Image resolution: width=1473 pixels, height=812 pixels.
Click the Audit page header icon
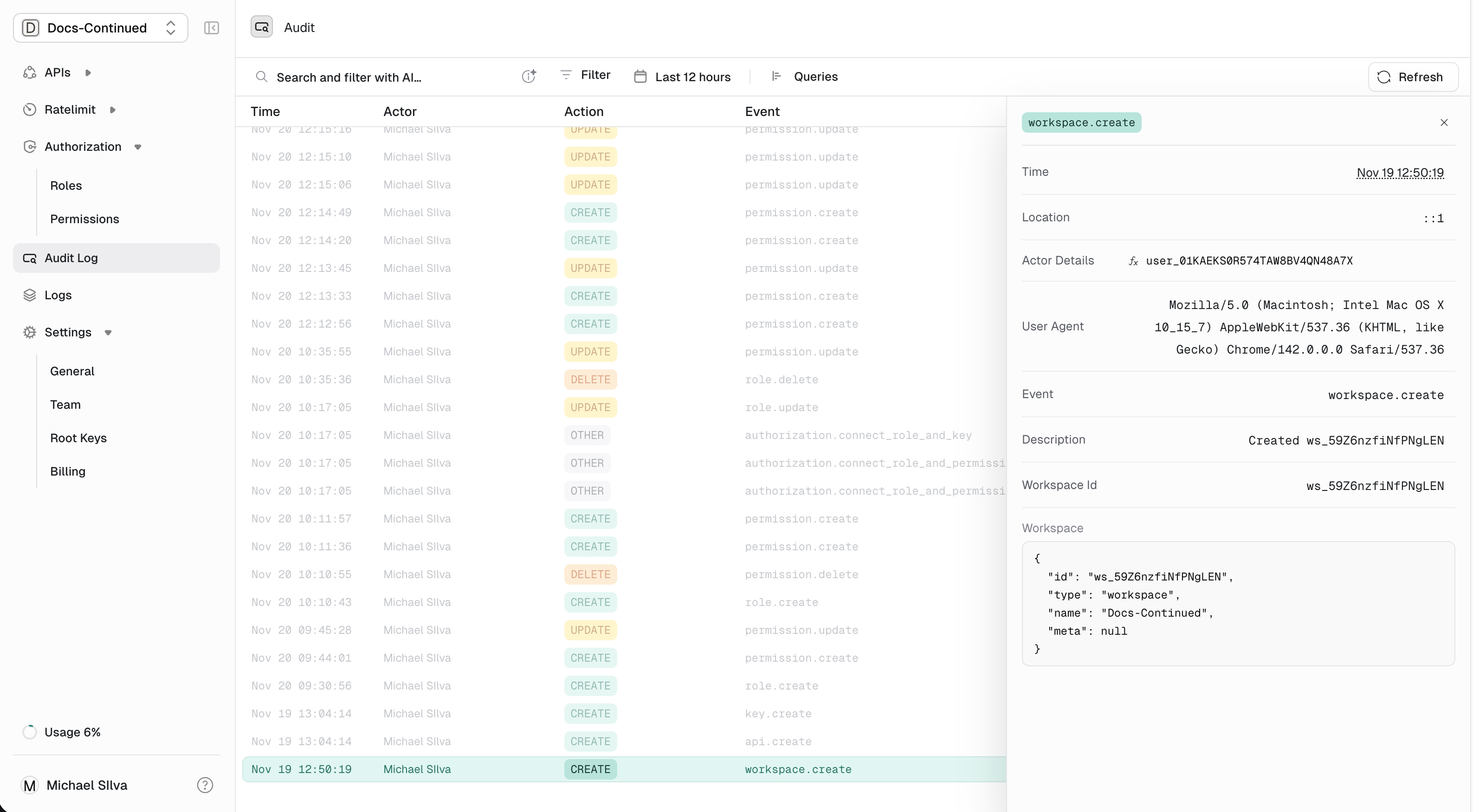click(261, 27)
